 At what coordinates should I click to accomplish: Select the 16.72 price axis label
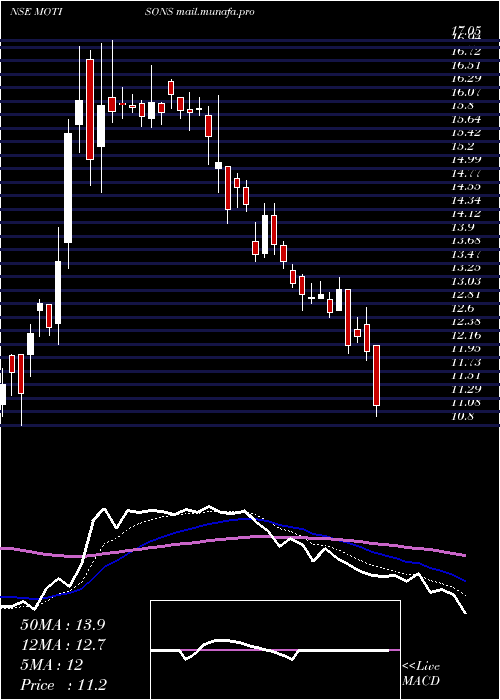tap(466, 52)
